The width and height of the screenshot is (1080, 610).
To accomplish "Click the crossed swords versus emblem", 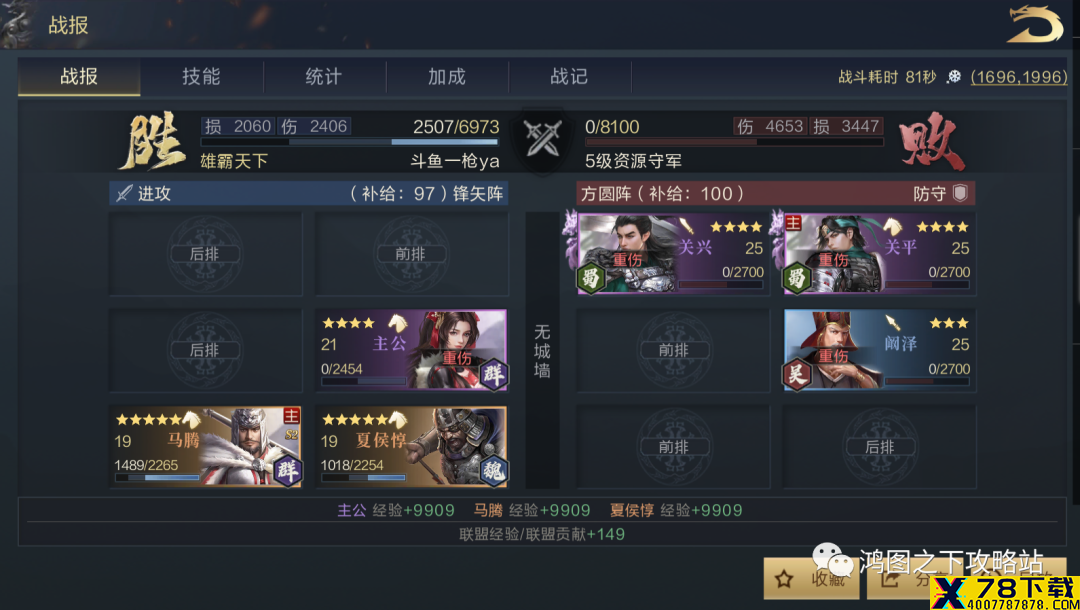I will 541,138.
